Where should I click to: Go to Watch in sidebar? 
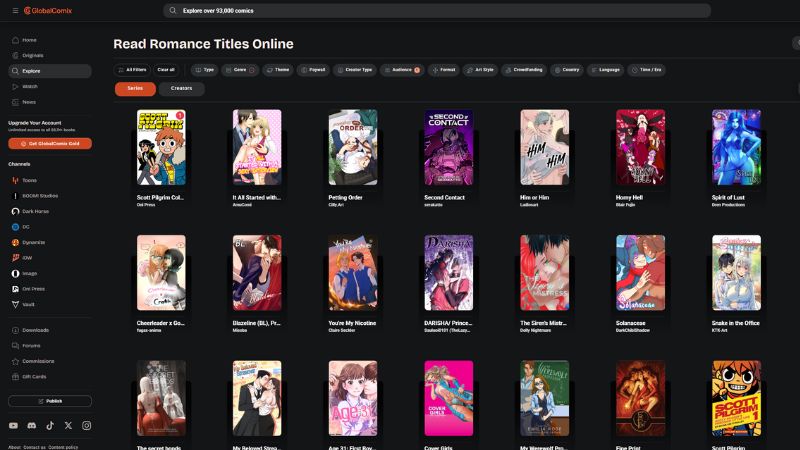click(50, 87)
